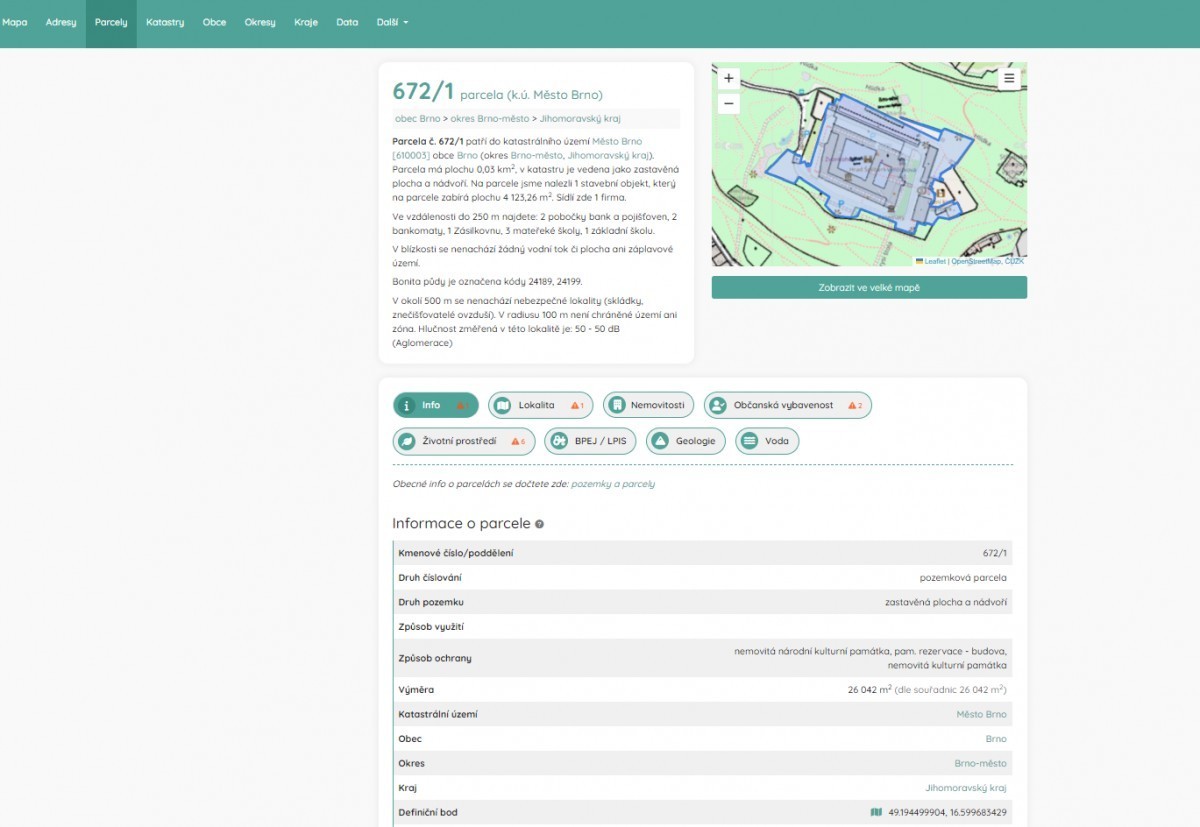
Task: Open the Voda tab
Action: point(767,441)
